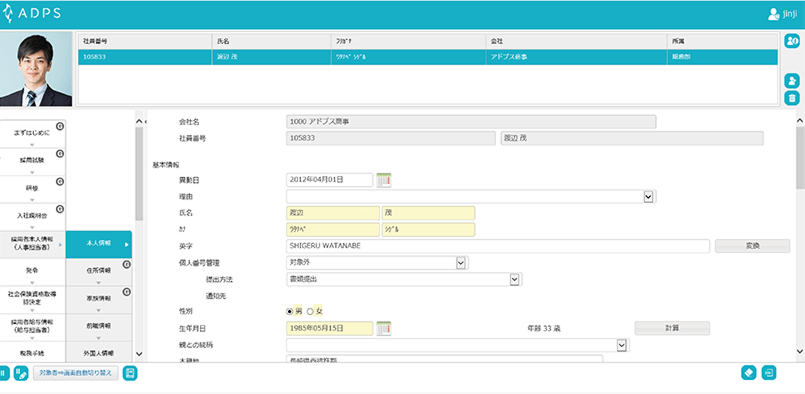
Task: Select 住所情報 submenu tab
Action: pyautogui.click(x=99, y=272)
